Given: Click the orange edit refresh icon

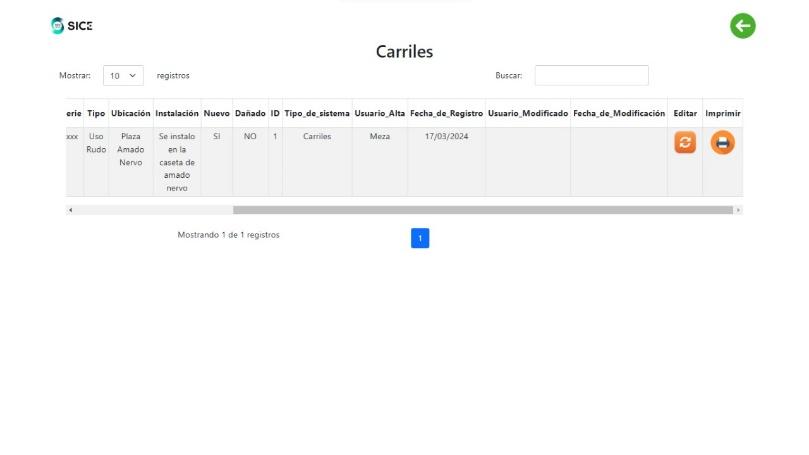Looking at the screenshot, I should (x=685, y=142).
